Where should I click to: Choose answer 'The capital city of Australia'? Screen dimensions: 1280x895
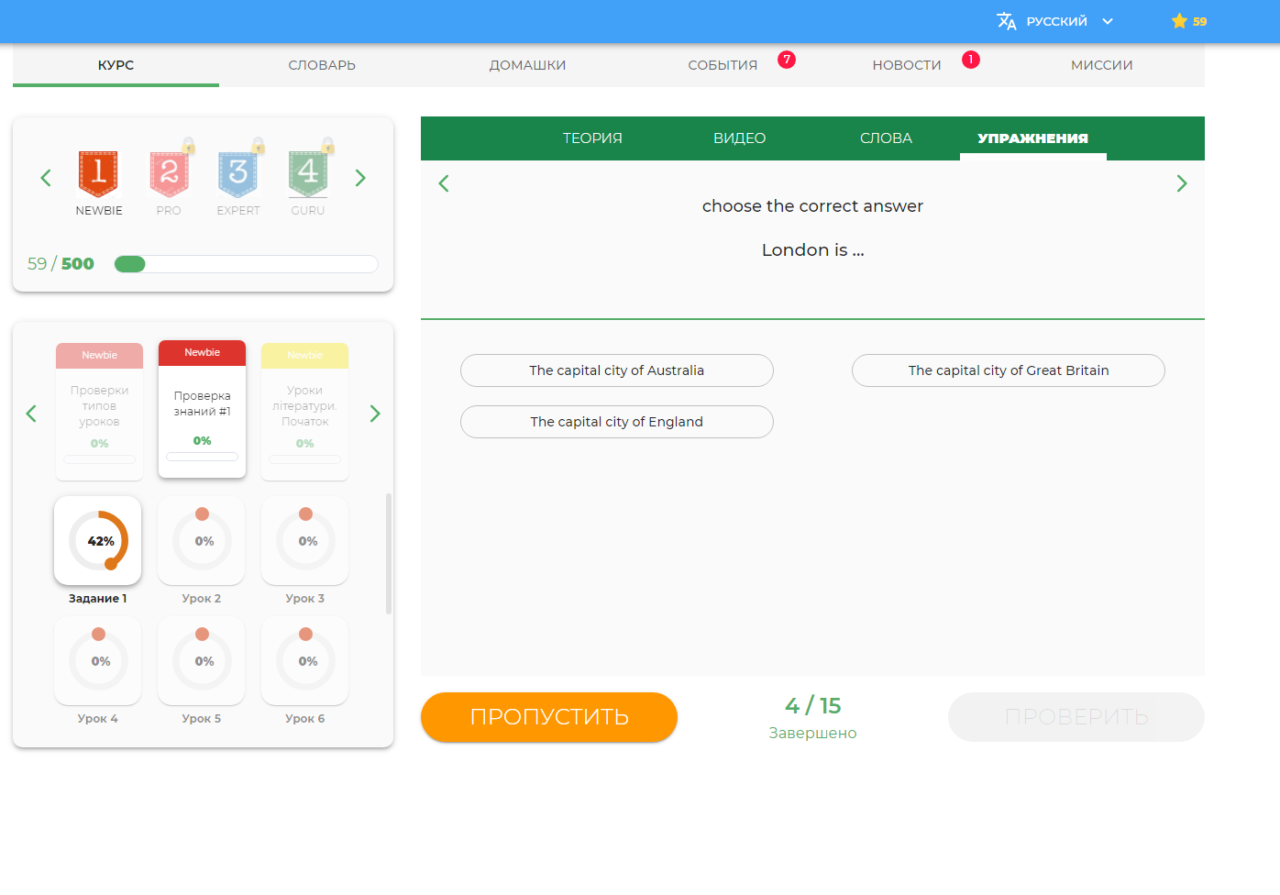coord(616,370)
